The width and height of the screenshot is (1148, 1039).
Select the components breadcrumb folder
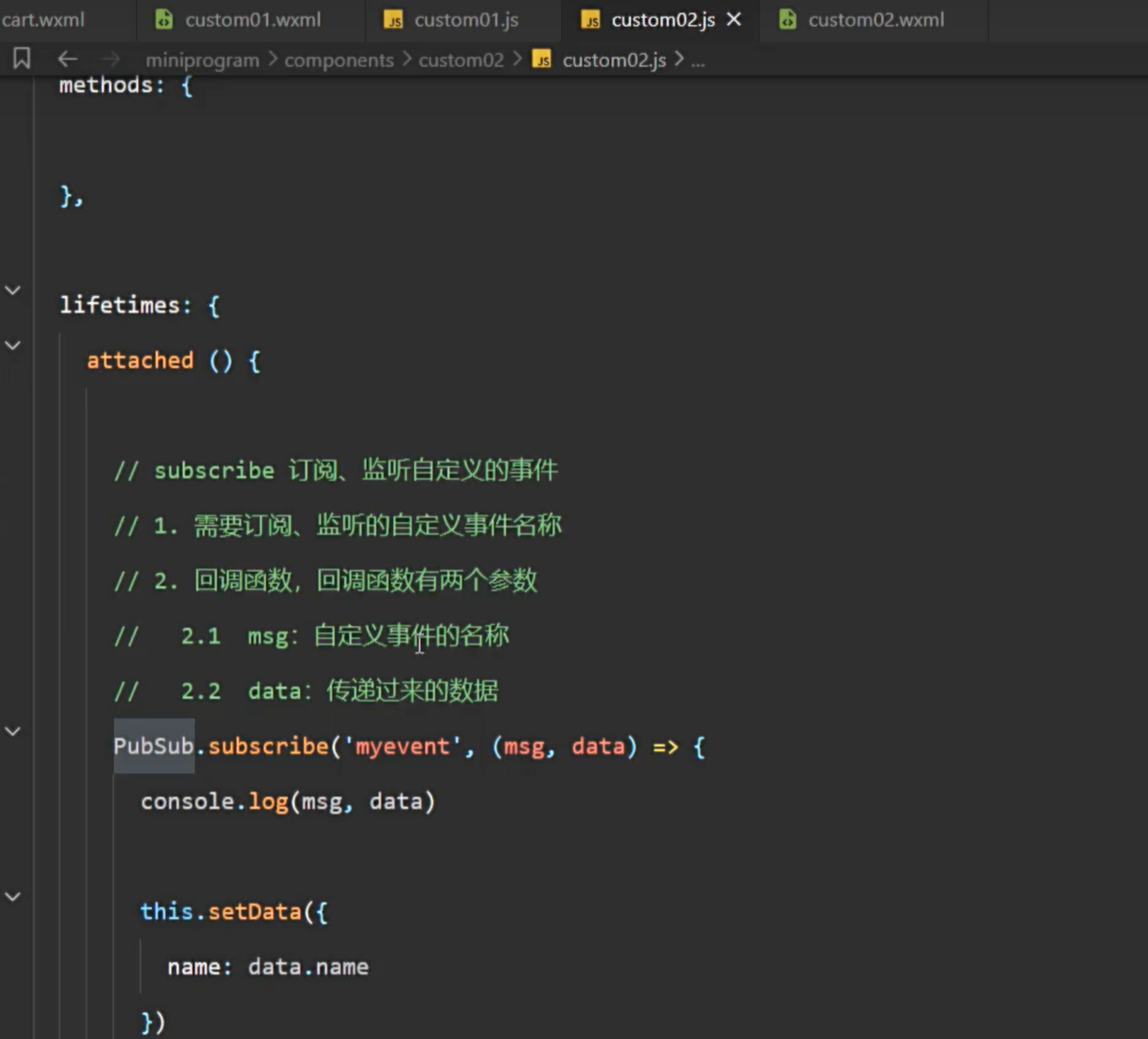coord(339,60)
